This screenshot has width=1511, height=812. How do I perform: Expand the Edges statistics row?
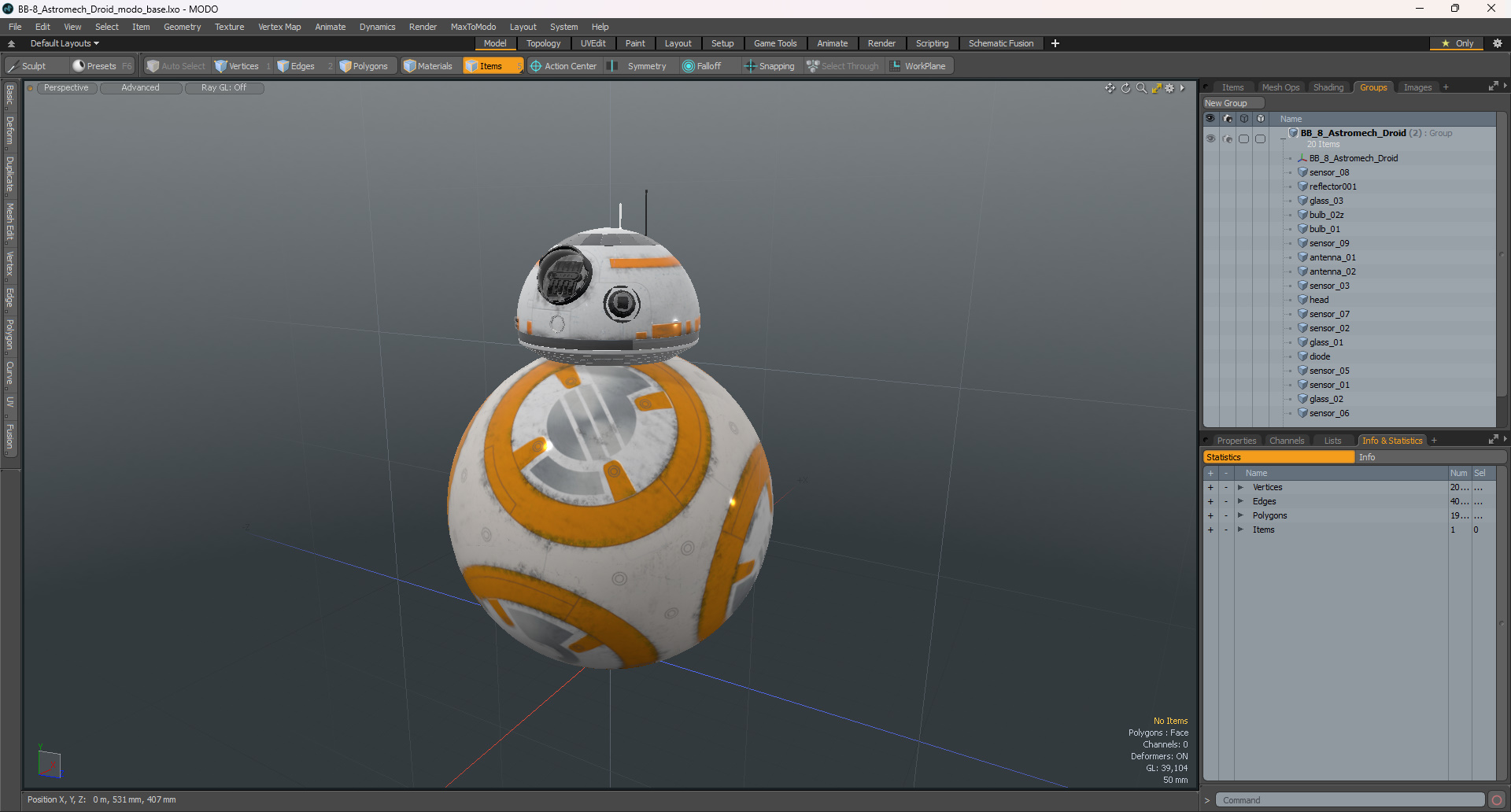pos(1240,502)
